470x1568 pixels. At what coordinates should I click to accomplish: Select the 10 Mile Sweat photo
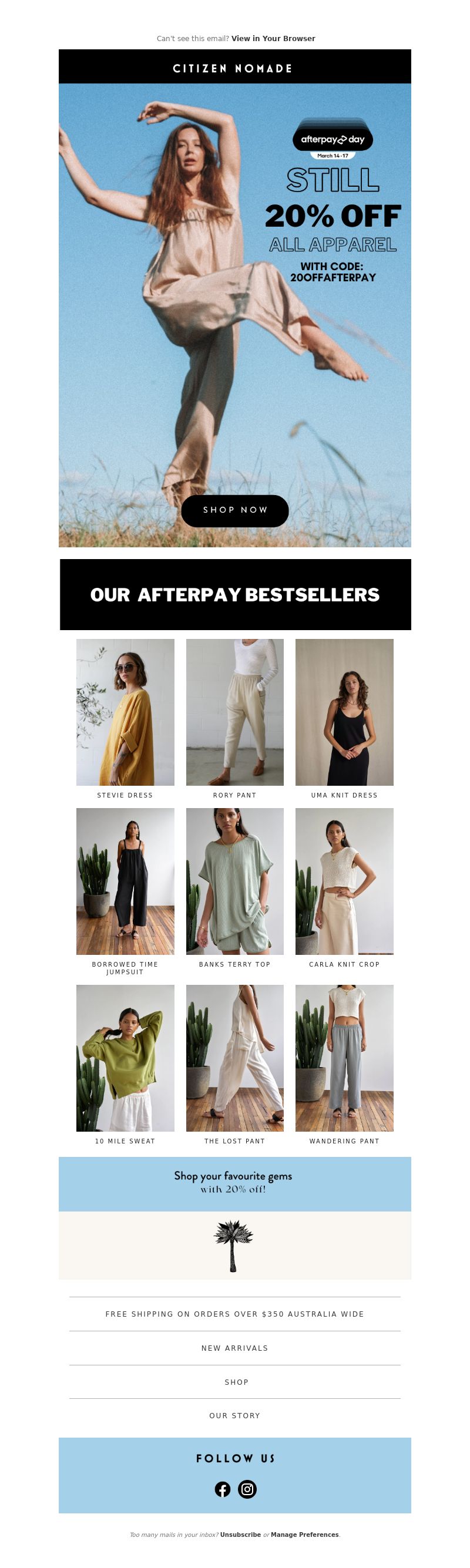(x=125, y=1058)
